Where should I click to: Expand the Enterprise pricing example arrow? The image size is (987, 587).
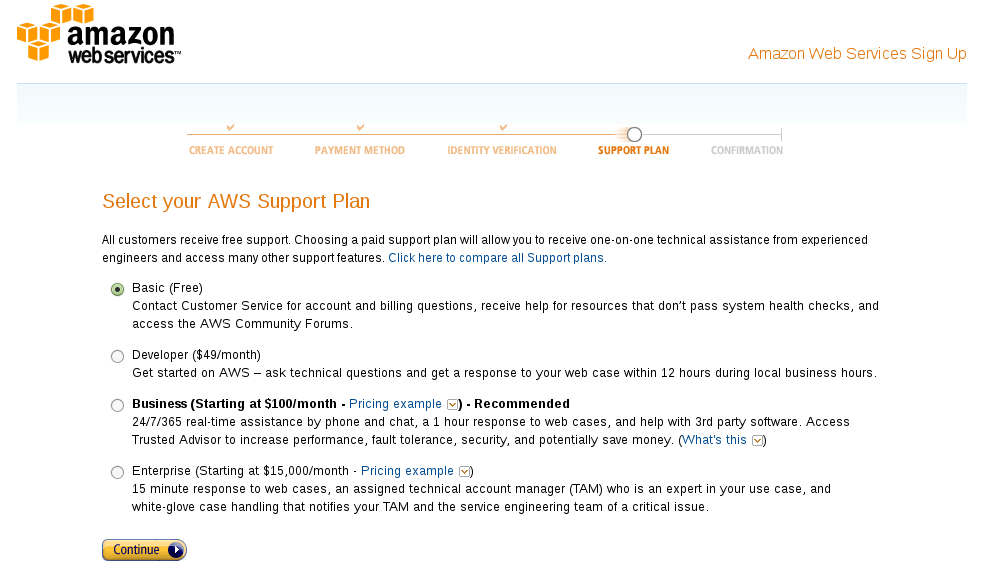click(464, 472)
